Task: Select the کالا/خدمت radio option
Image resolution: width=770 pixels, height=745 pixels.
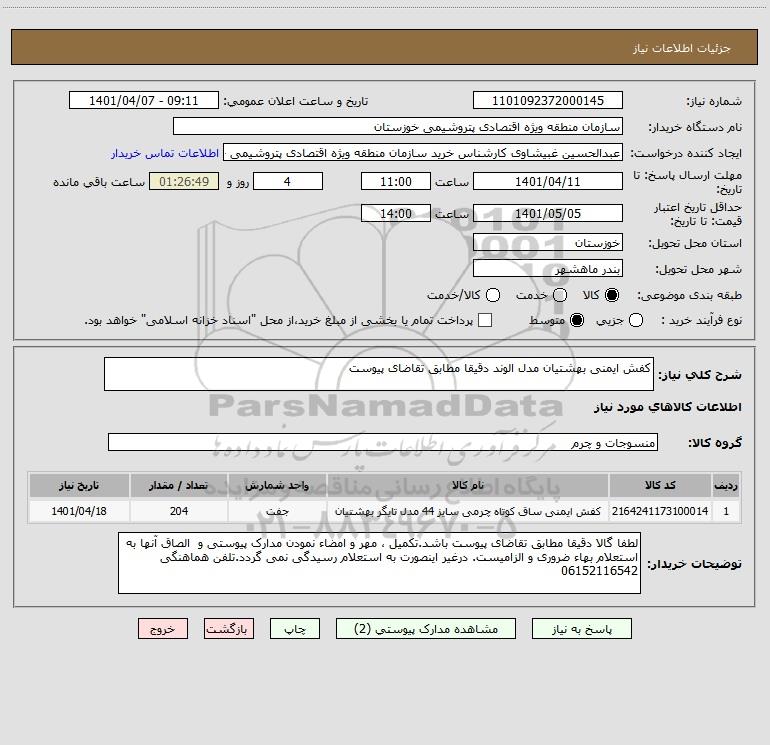Action: click(x=493, y=295)
